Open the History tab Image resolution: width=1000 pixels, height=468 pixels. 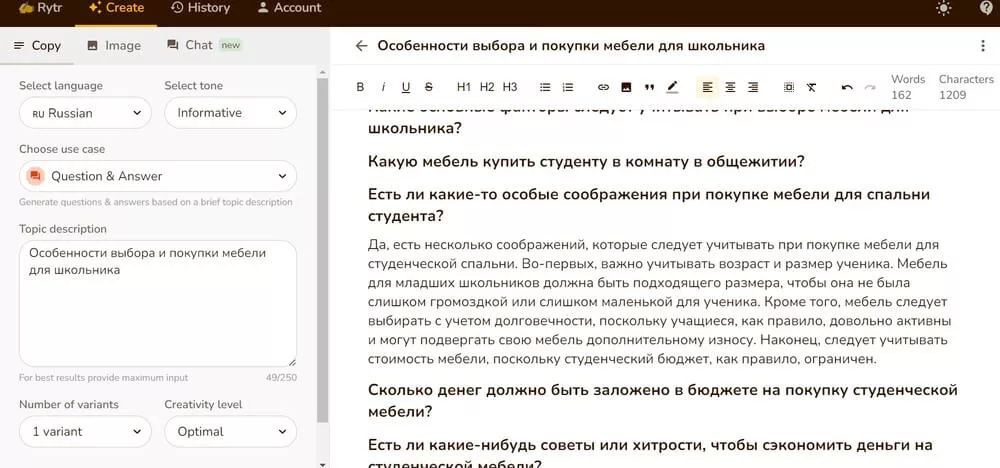pos(200,8)
